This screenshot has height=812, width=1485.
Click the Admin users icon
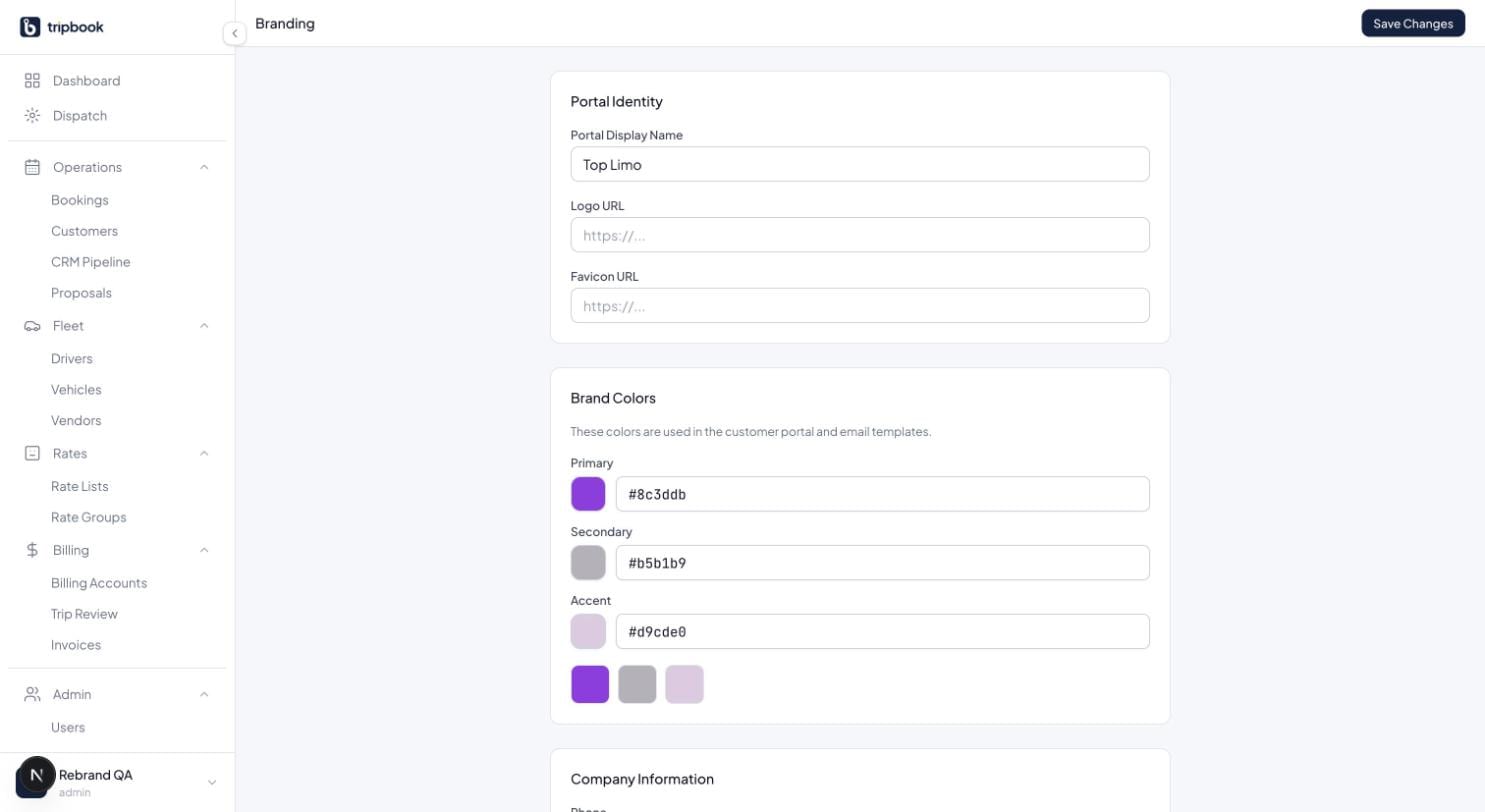(x=32, y=694)
